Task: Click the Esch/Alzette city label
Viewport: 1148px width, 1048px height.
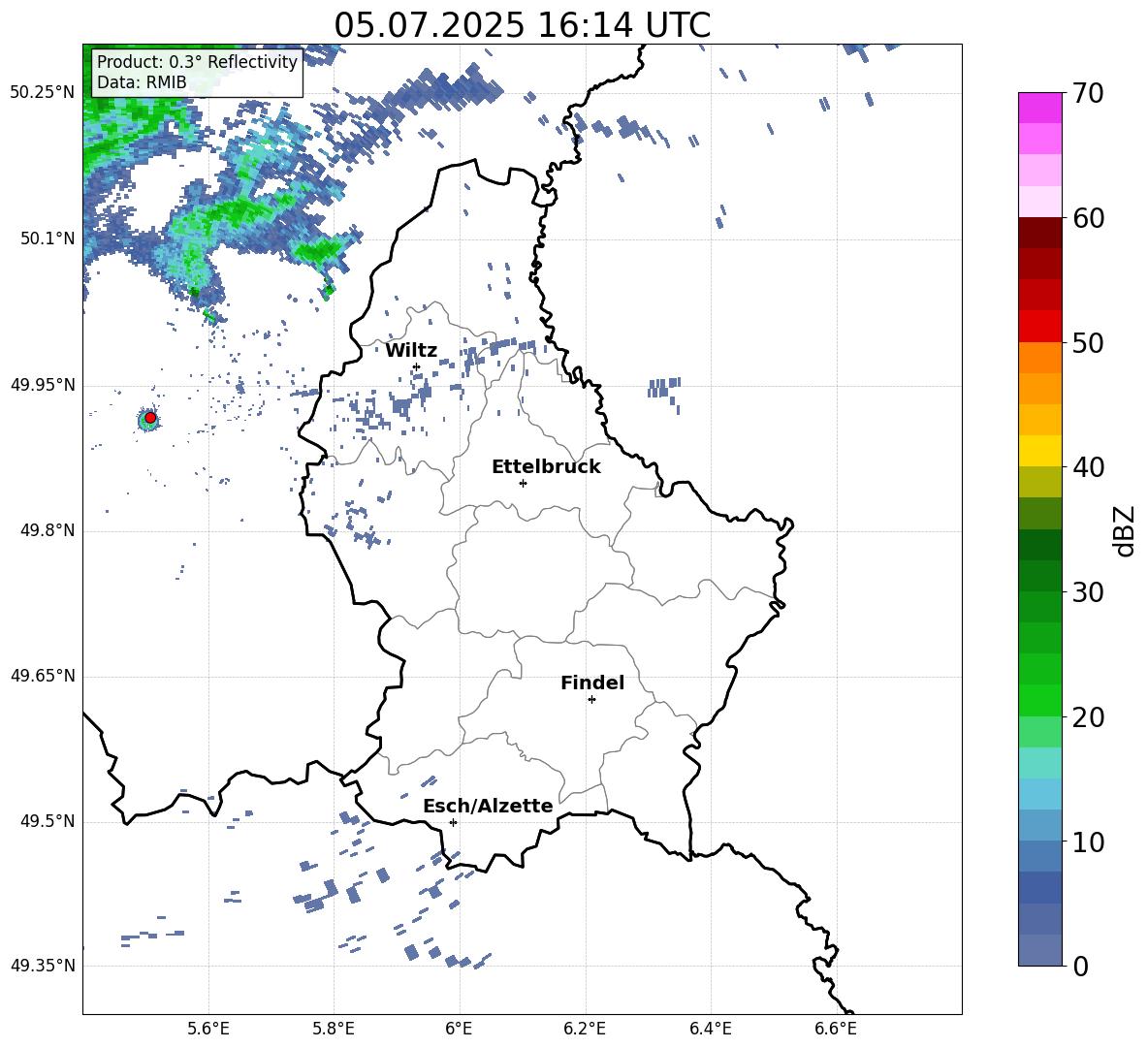Action: coord(488,806)
